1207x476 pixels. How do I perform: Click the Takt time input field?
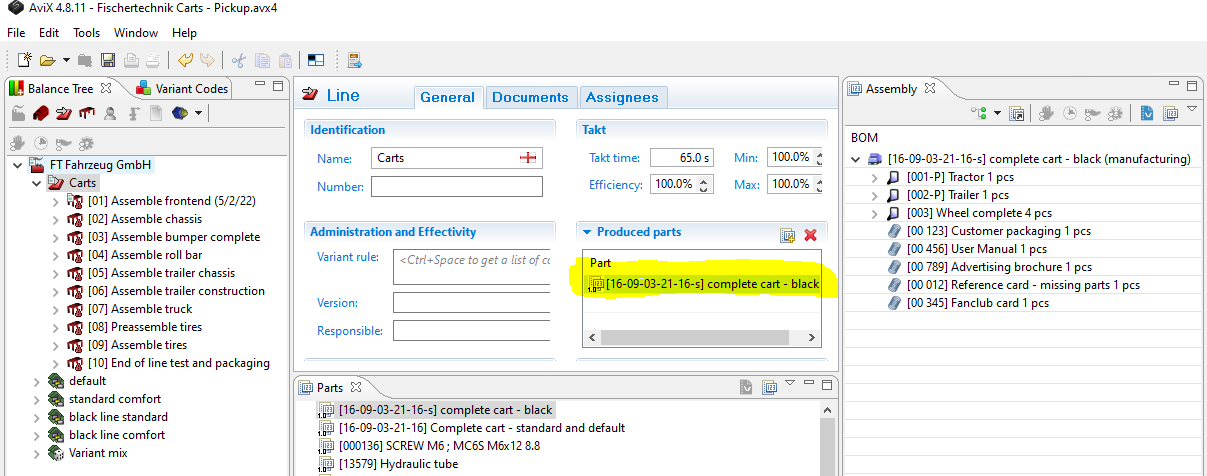(680, 158)
